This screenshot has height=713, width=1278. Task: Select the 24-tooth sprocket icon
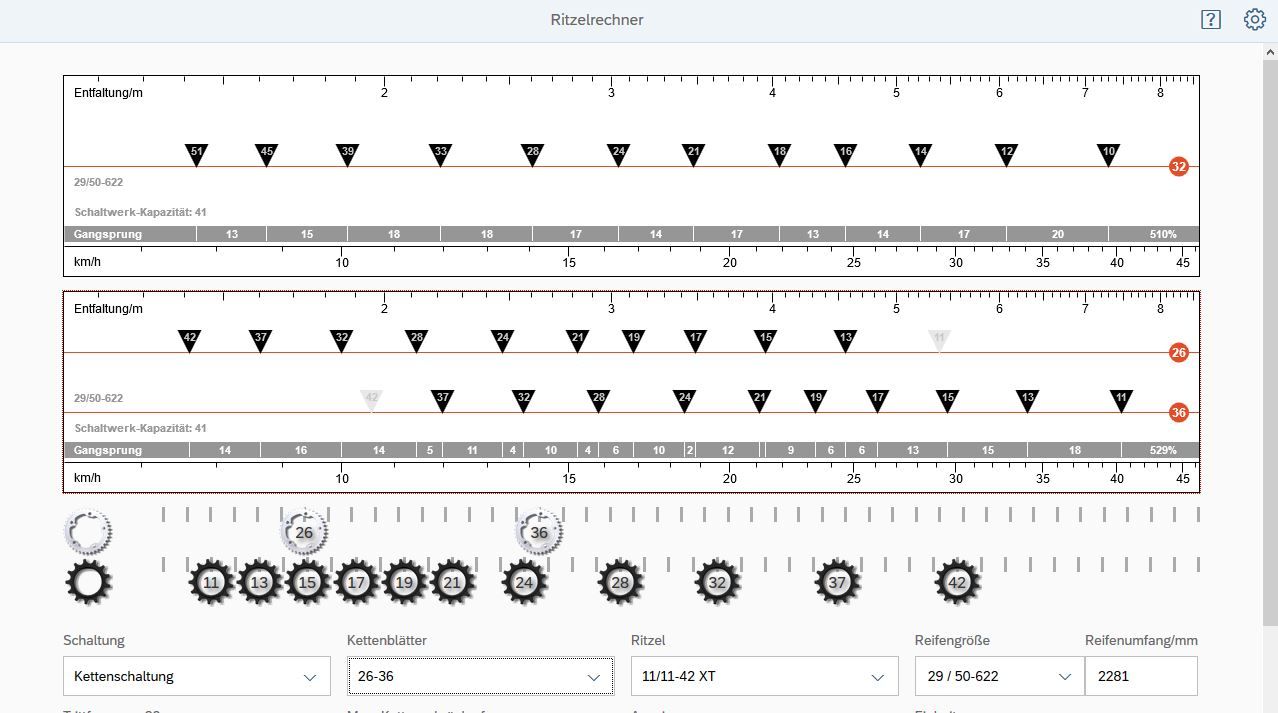tap(525, 583)
